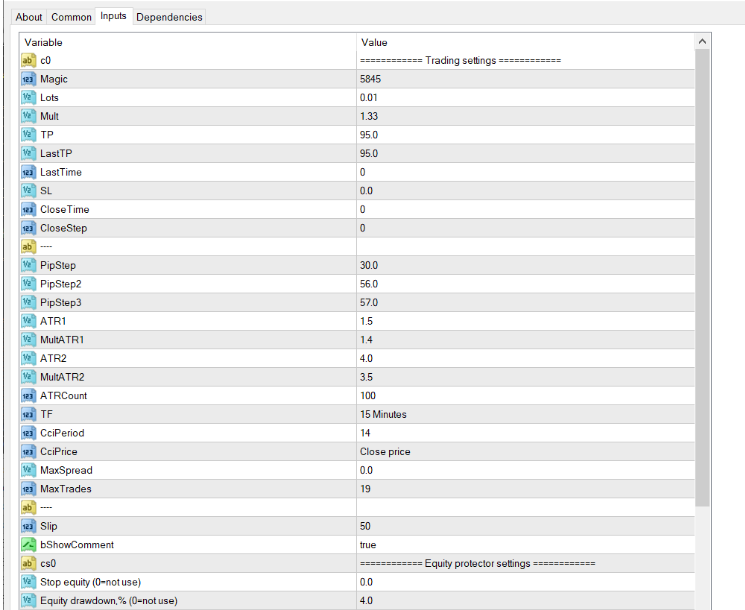Click the enum icon beside TF

point(29,414)
